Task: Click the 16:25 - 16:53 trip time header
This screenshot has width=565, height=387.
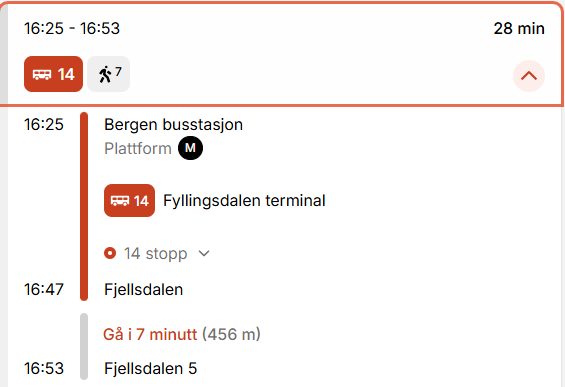Action: (x=72, y=28)
